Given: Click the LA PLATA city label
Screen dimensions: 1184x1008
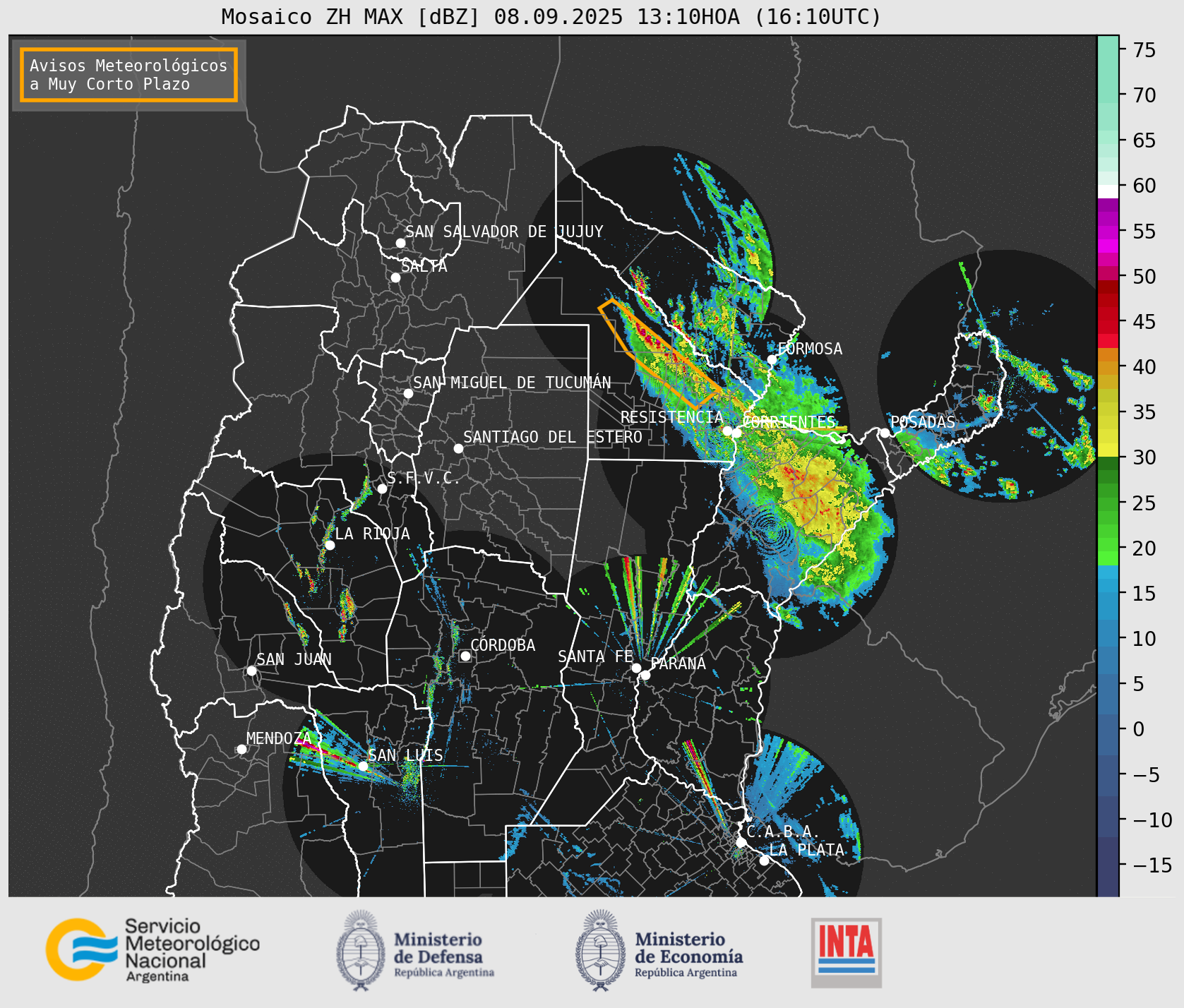Looking at the screenshot, I should [x=806, y=850].
